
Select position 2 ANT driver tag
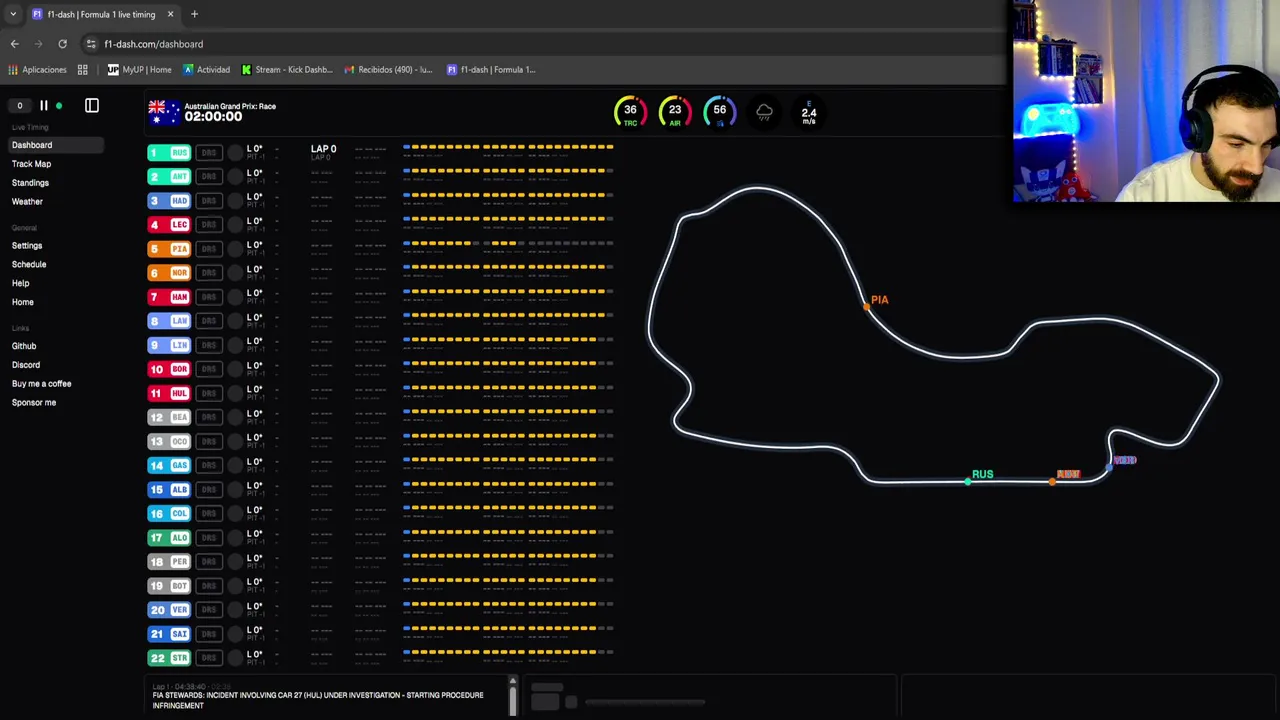(169, 177)
